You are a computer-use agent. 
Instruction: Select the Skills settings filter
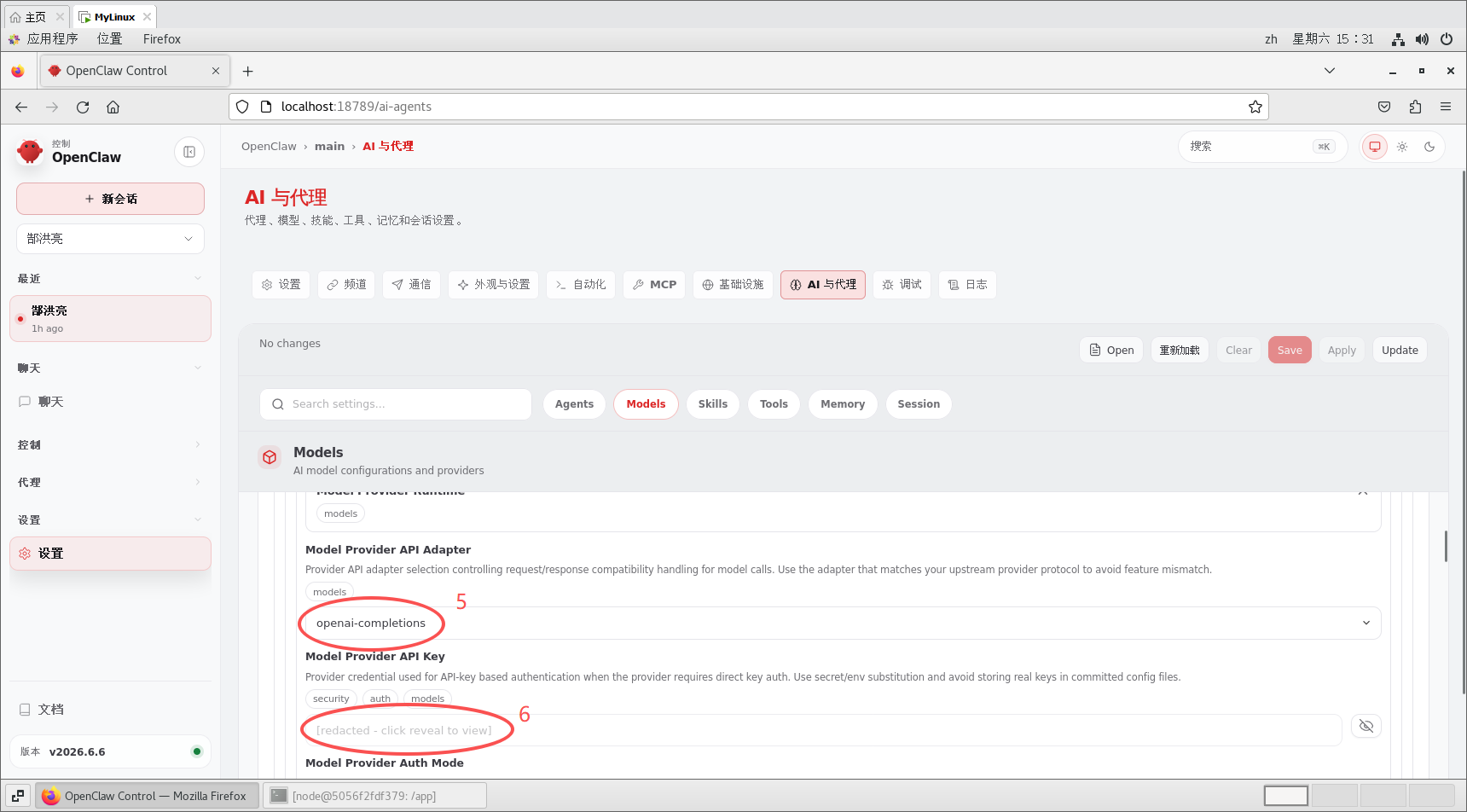click(x=713, y=404)
